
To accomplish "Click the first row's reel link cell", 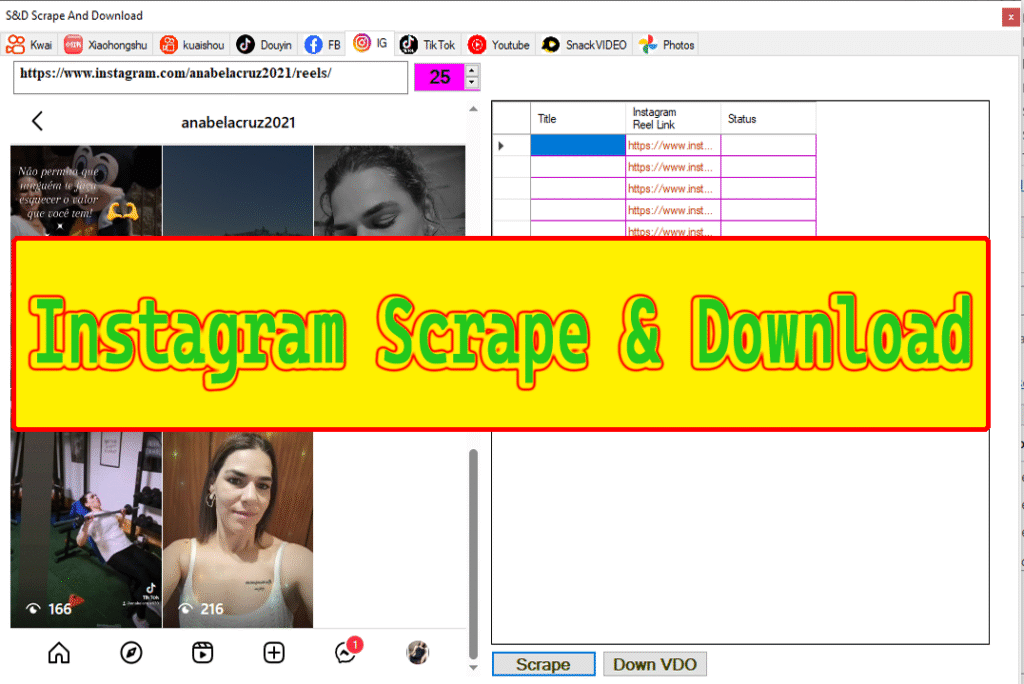I will [x=673, y=145].
